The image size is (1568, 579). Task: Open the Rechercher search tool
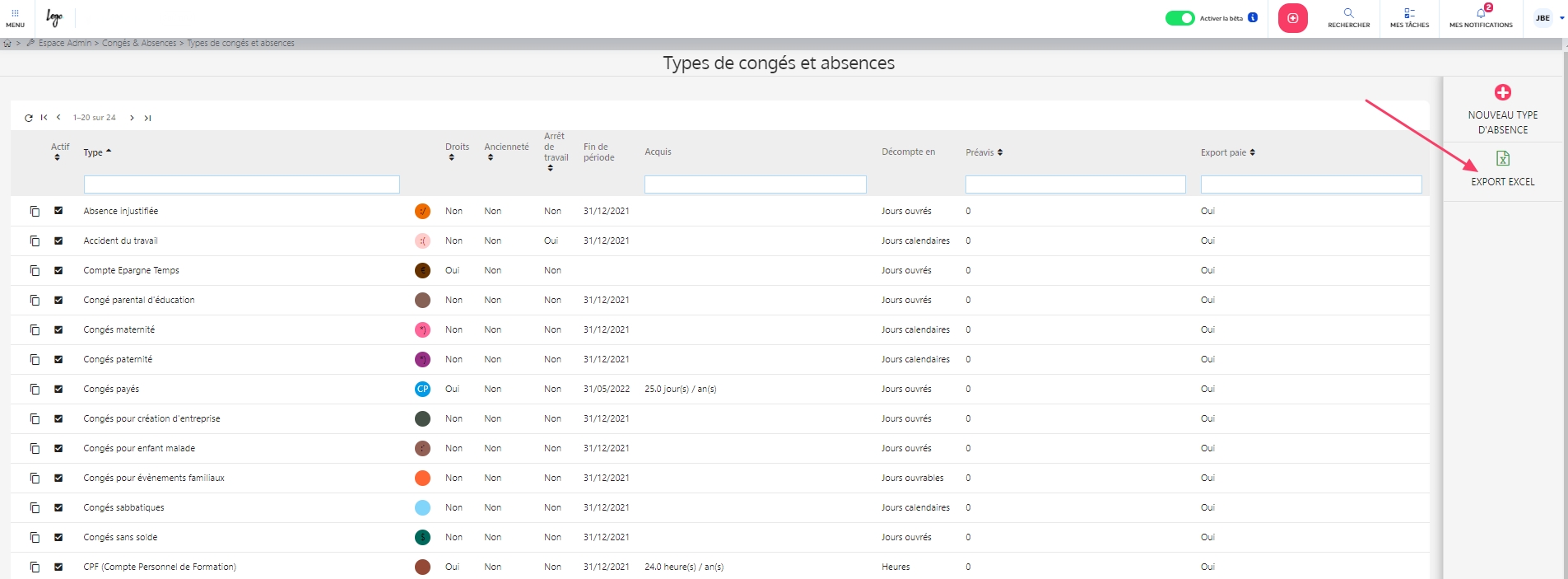1348,18
